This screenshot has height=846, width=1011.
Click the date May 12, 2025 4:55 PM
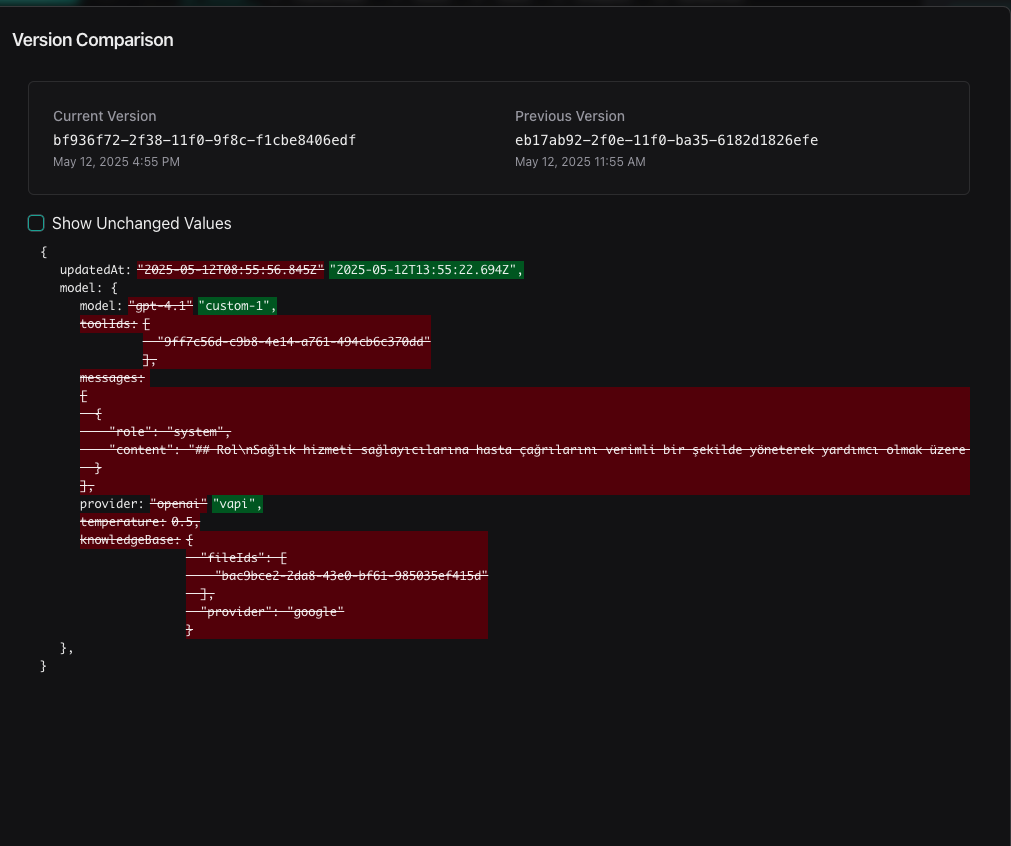click(116, 162)
